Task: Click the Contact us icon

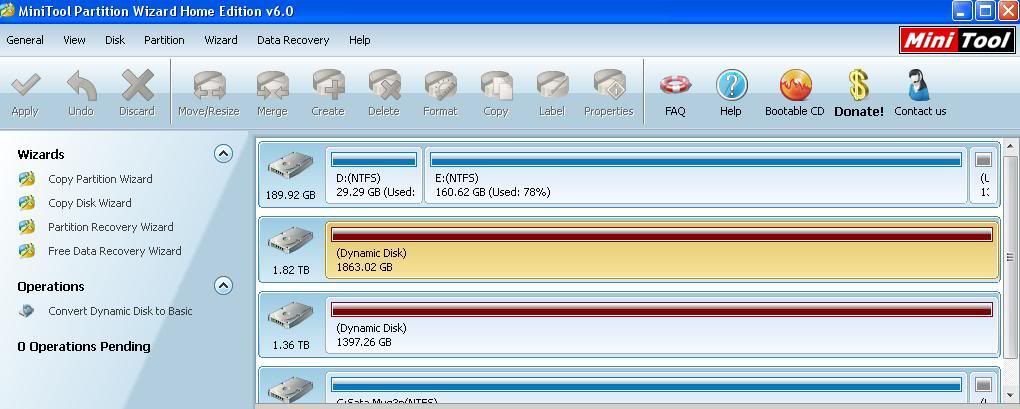Action: 919,85
